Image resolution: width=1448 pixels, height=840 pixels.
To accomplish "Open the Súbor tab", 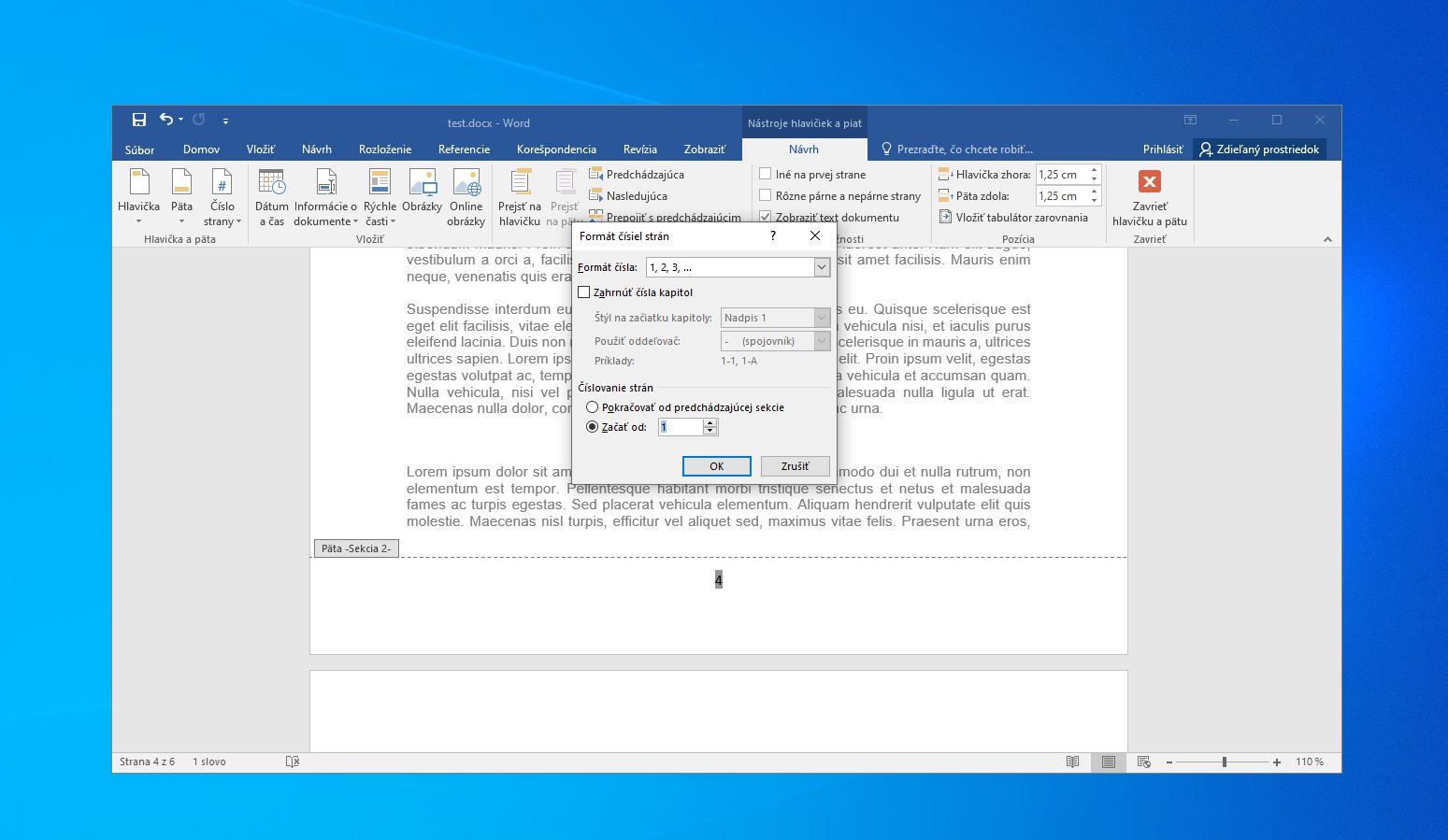I will 140,149.
